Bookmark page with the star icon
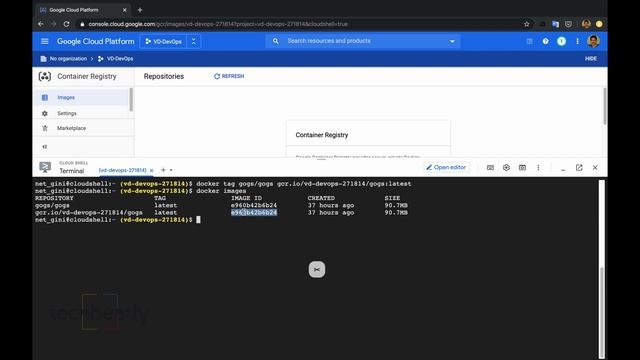The height and width of the screenshot is (360, 640). (527, 24)
